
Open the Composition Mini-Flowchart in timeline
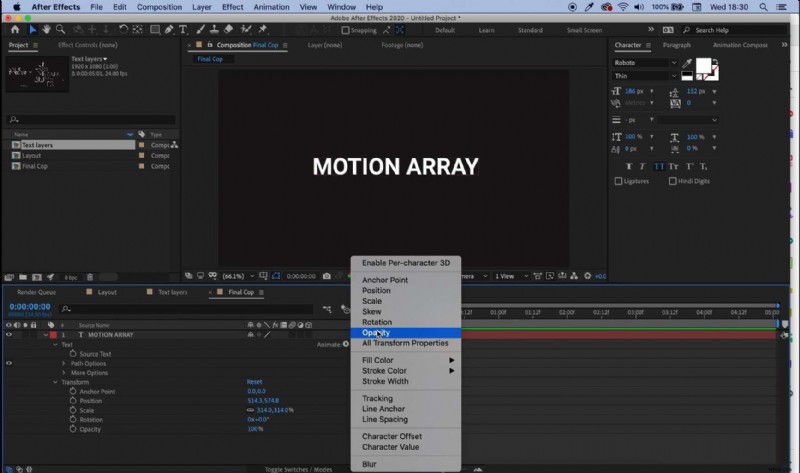327,309
